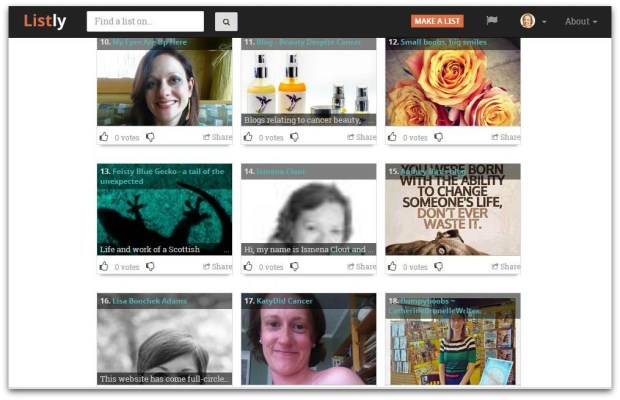Open the "My Eyes Are Up Here" title link
Image resolution: width=620 pixels, height=400 pixels.
(x=149, y=42)
